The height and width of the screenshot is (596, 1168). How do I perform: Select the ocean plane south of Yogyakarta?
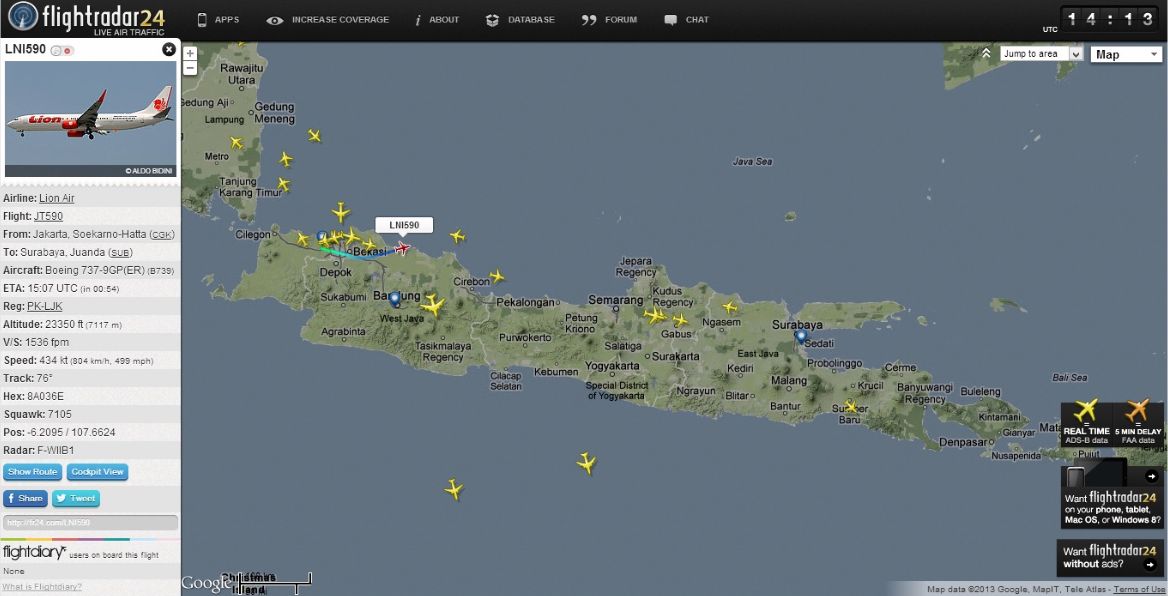587,463
